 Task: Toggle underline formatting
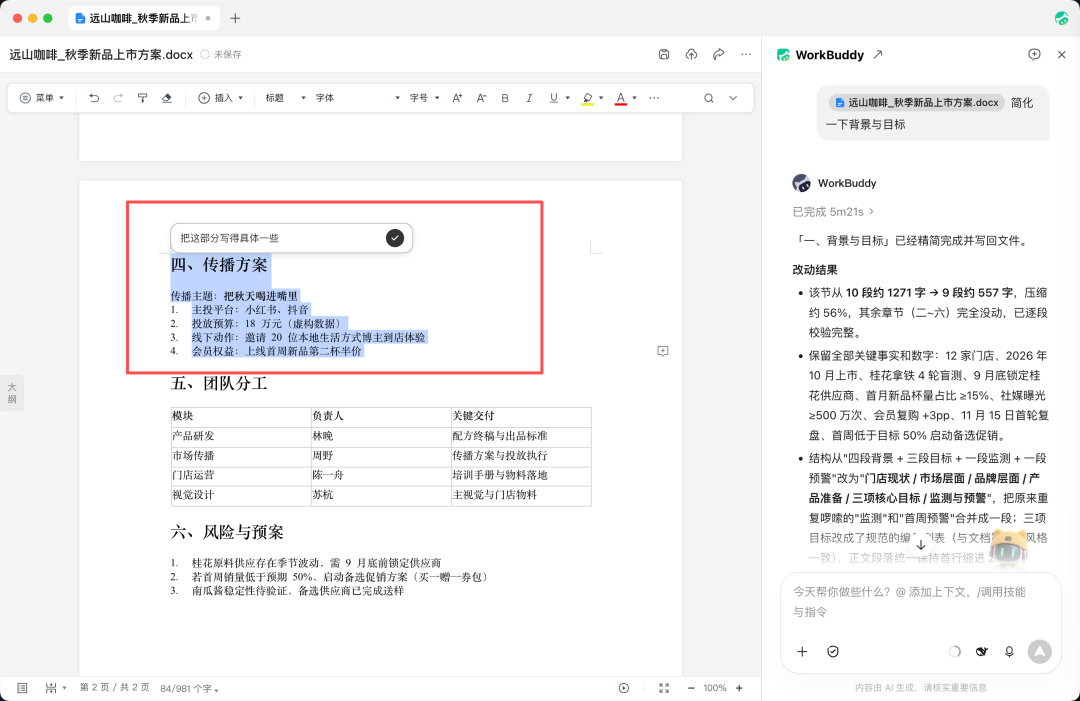tap(554, 98)
